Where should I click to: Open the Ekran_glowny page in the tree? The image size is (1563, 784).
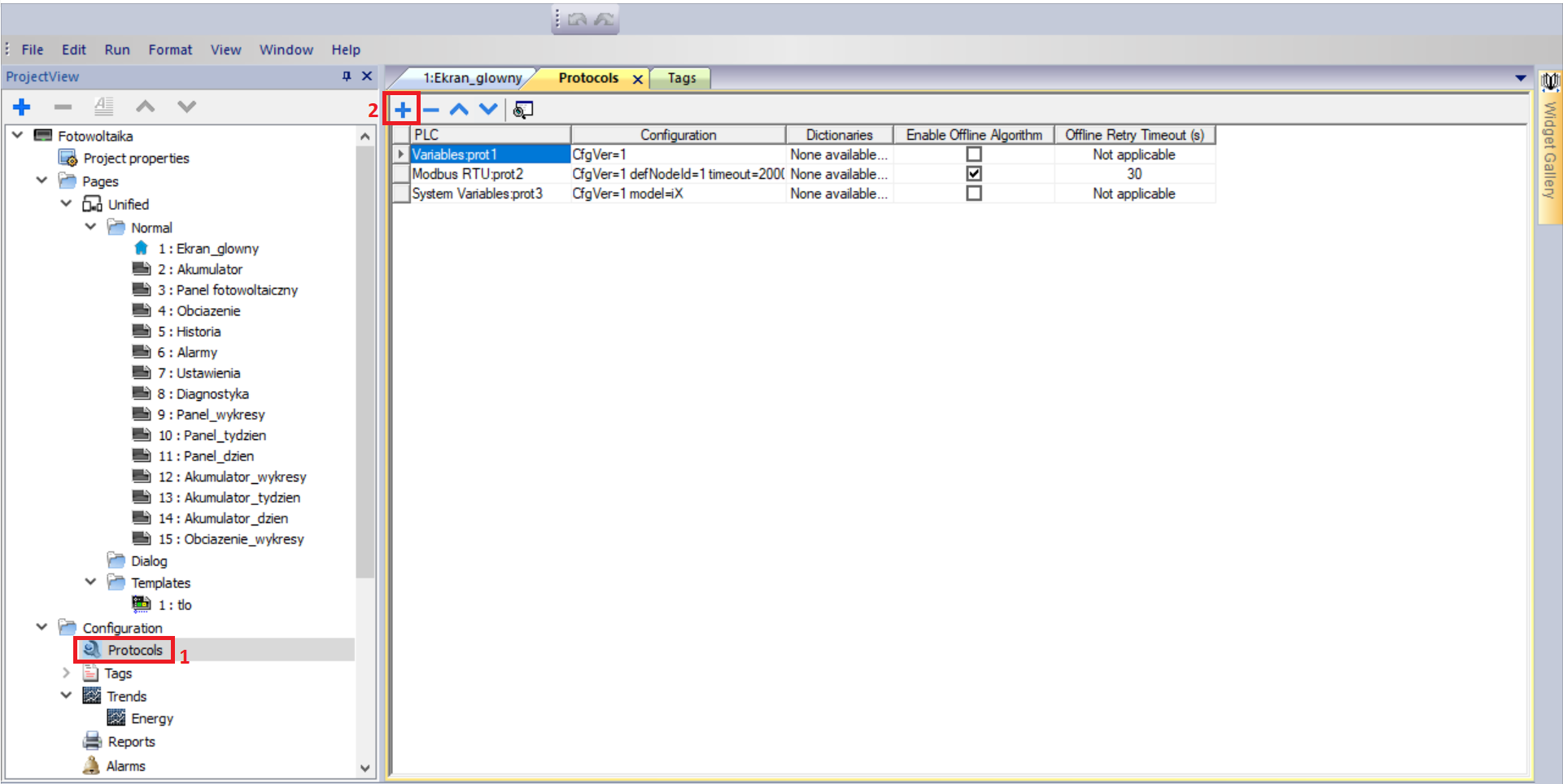208,248
